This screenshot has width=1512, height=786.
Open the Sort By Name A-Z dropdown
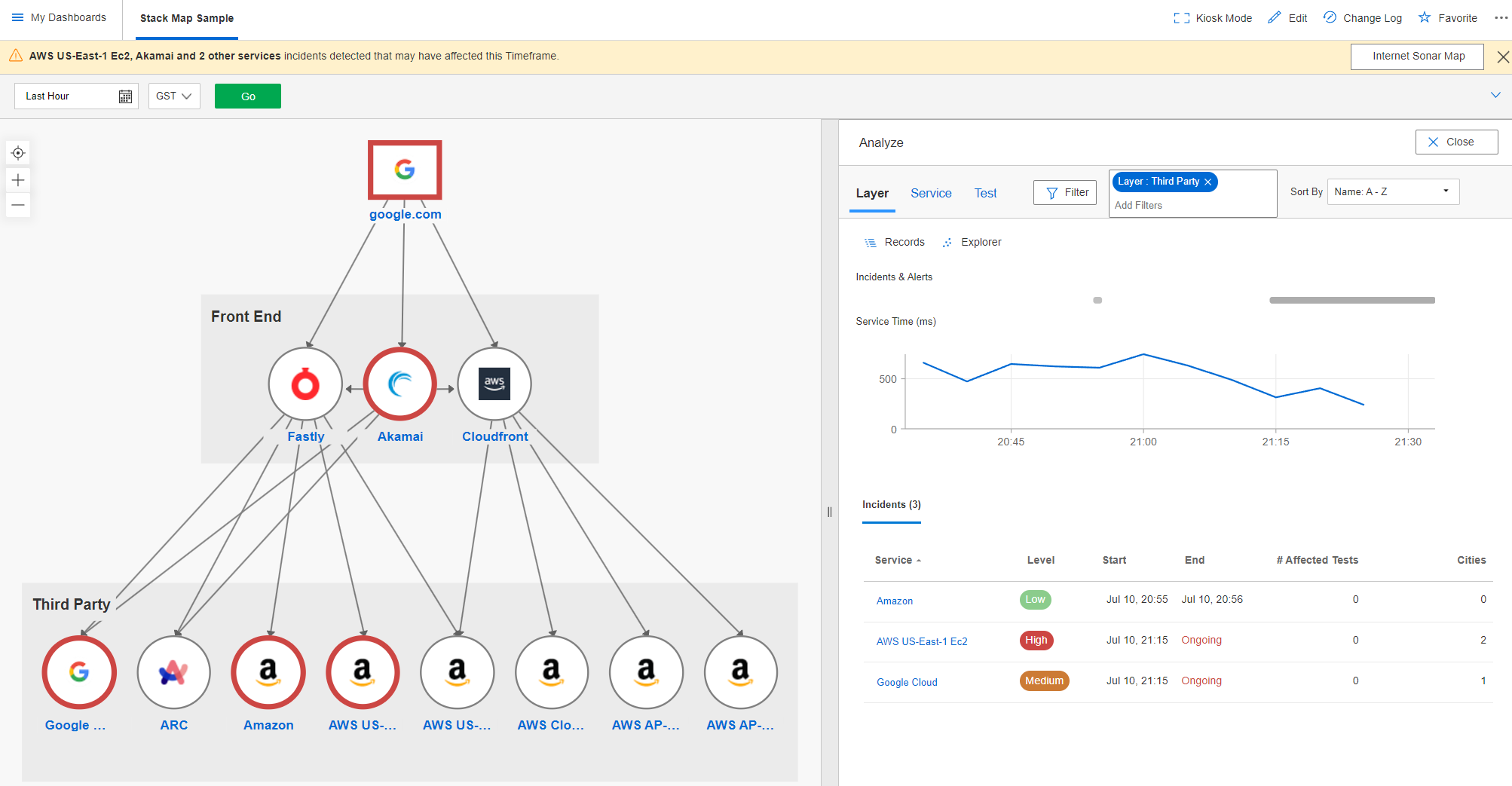pos(1393,191)
